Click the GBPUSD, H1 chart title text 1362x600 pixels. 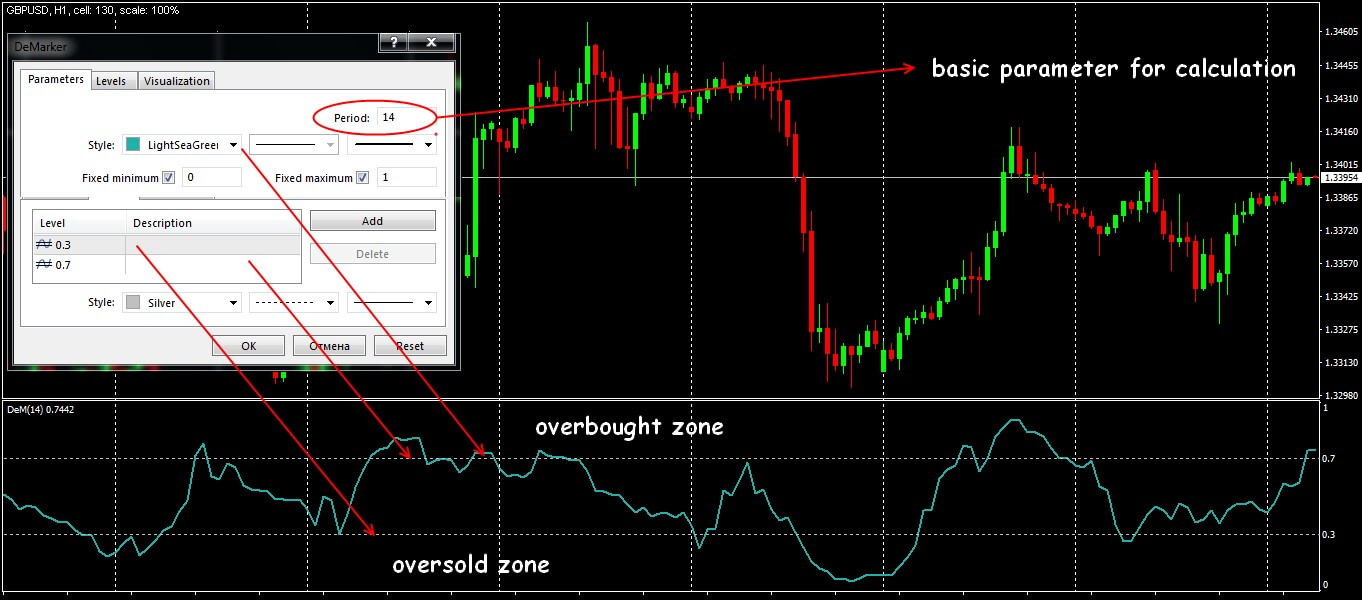pos(91,9)
